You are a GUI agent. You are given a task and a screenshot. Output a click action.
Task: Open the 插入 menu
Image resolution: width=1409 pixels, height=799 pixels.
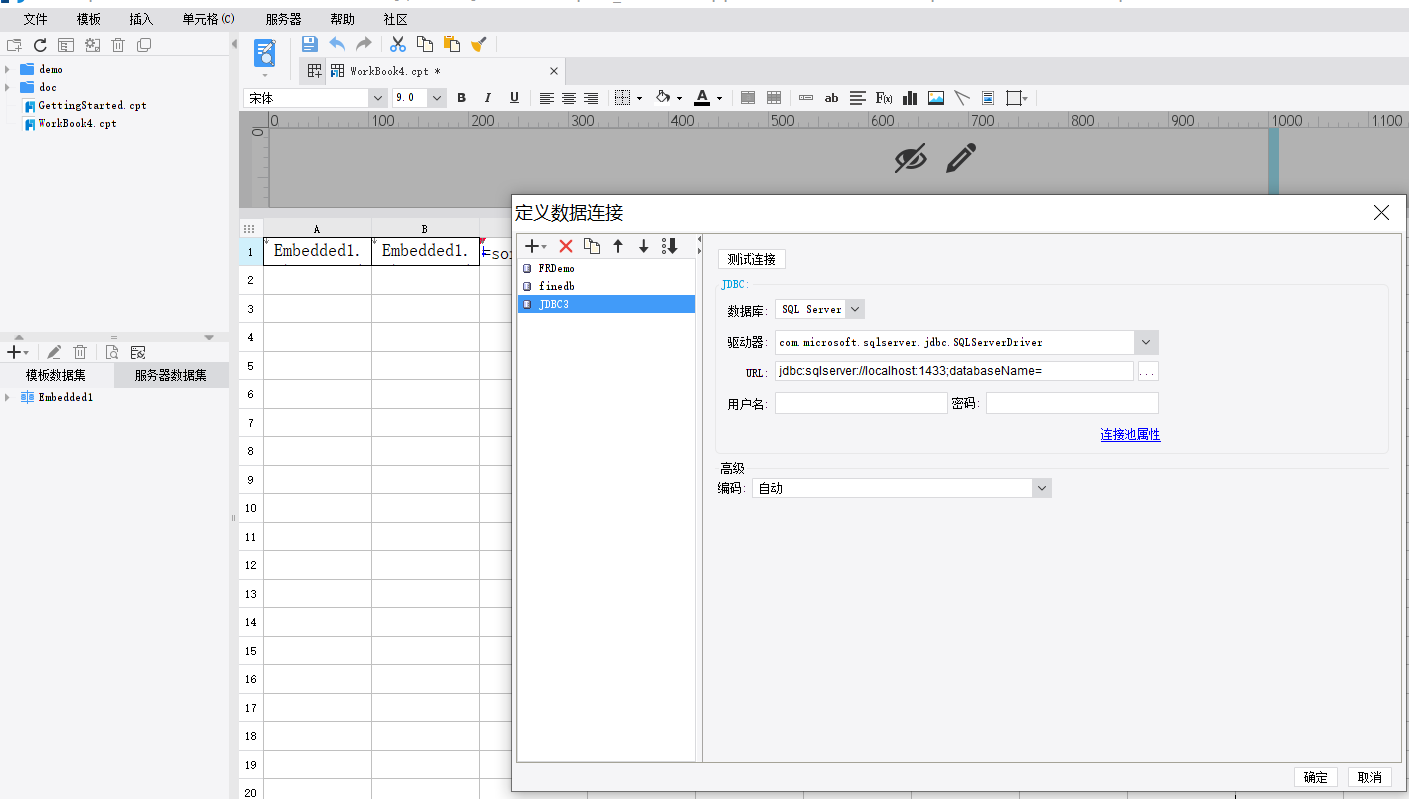(141, 19)
